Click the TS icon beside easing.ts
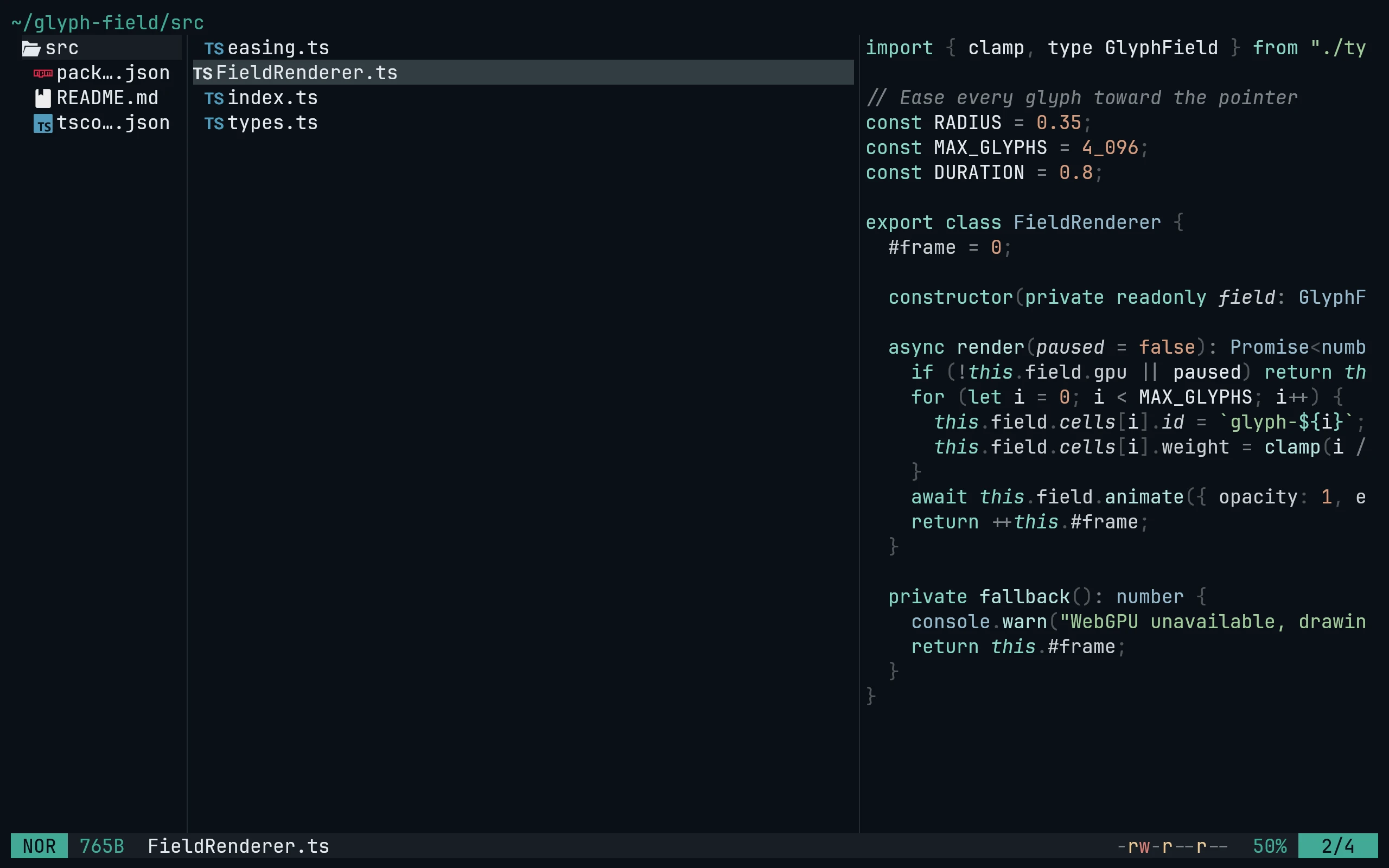The image size is (1389, 868). [x=214, y=49]
